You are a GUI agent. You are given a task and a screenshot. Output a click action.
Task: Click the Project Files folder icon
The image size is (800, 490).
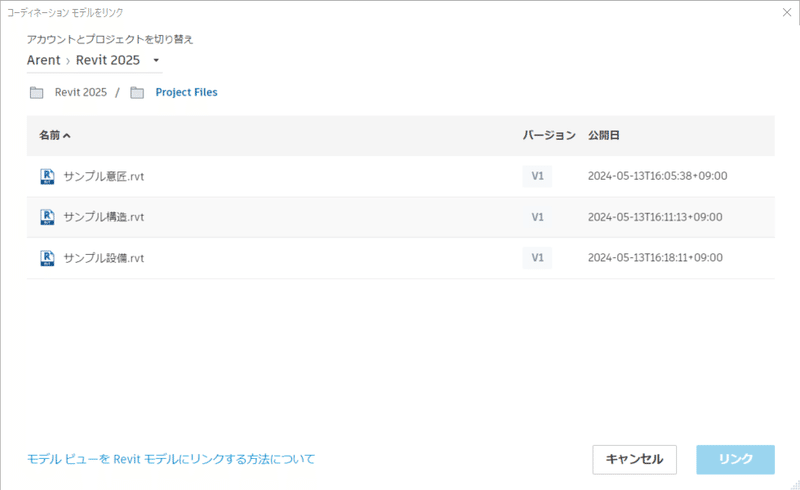(137, 93)
